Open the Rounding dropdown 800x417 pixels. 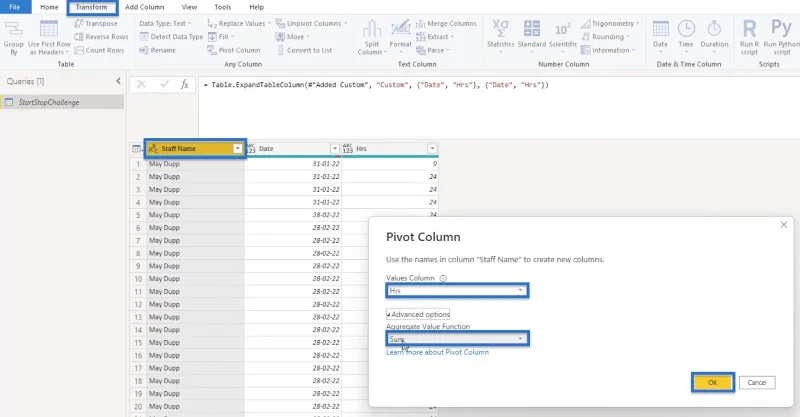pos(605,37)
